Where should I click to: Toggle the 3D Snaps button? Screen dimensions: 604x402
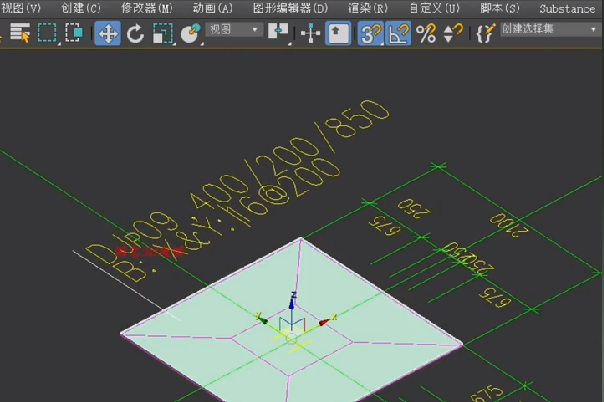pyautogui.click(x=370, y=33)
